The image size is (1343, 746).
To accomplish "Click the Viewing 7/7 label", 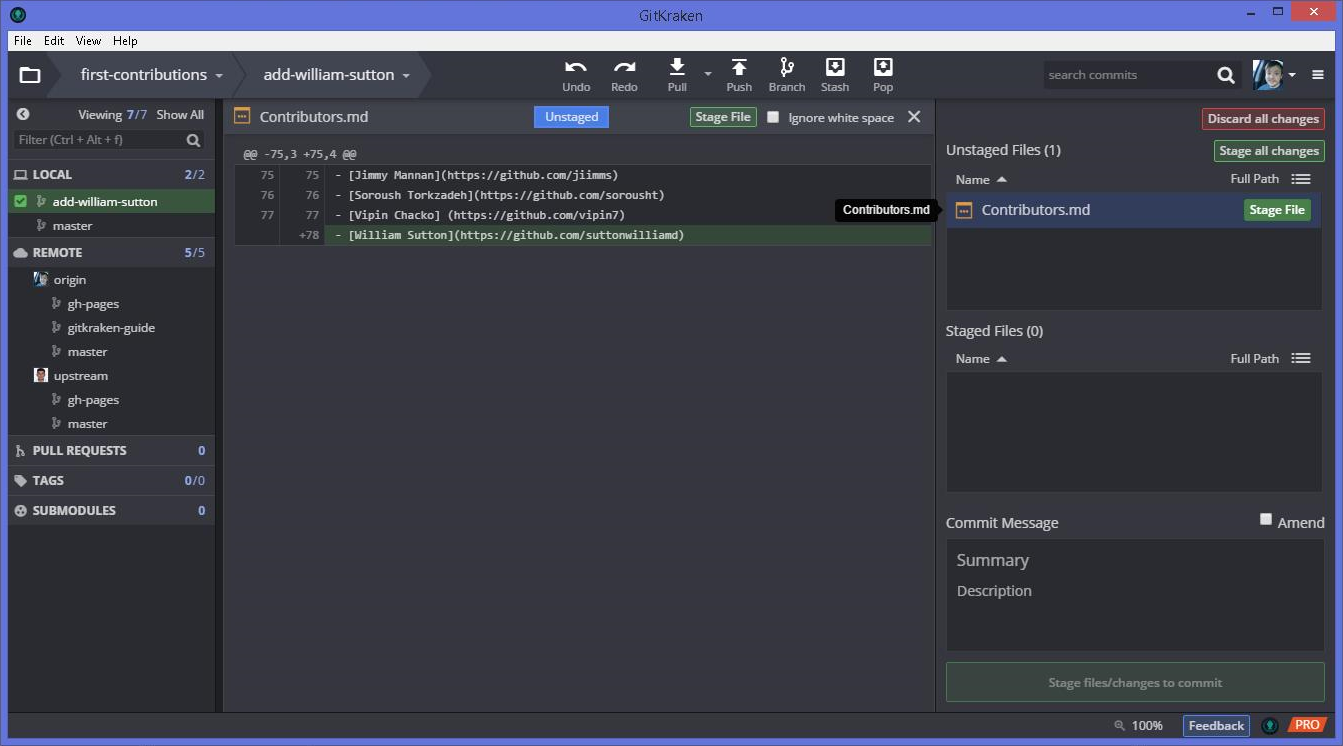I will click(x=113, y=115).
